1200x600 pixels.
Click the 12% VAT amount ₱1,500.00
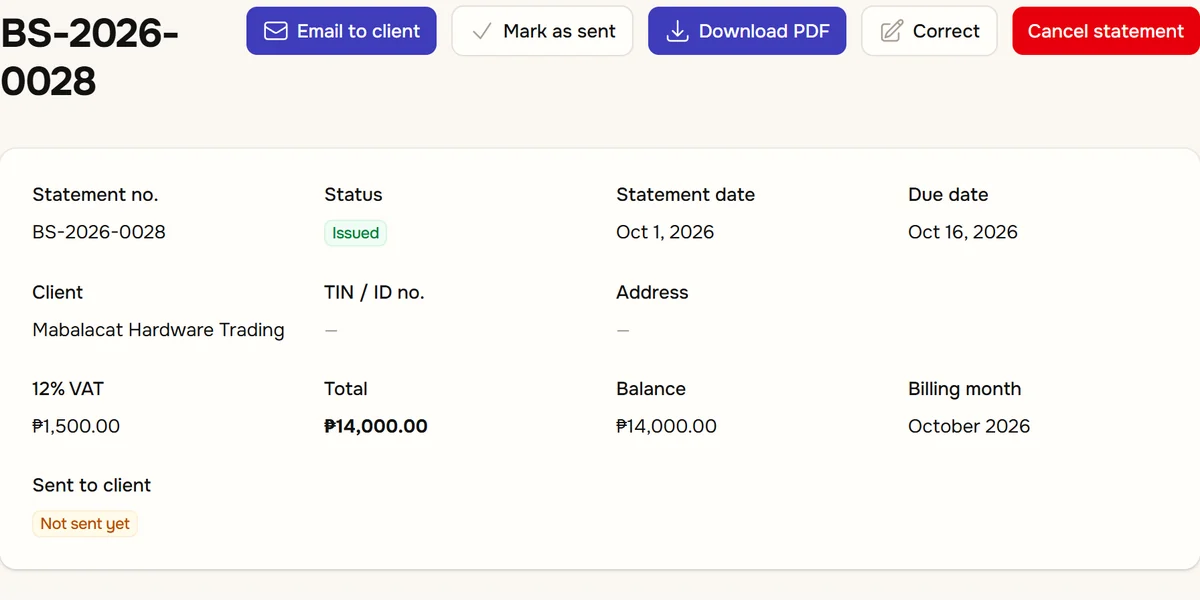(x=76, y=426)
